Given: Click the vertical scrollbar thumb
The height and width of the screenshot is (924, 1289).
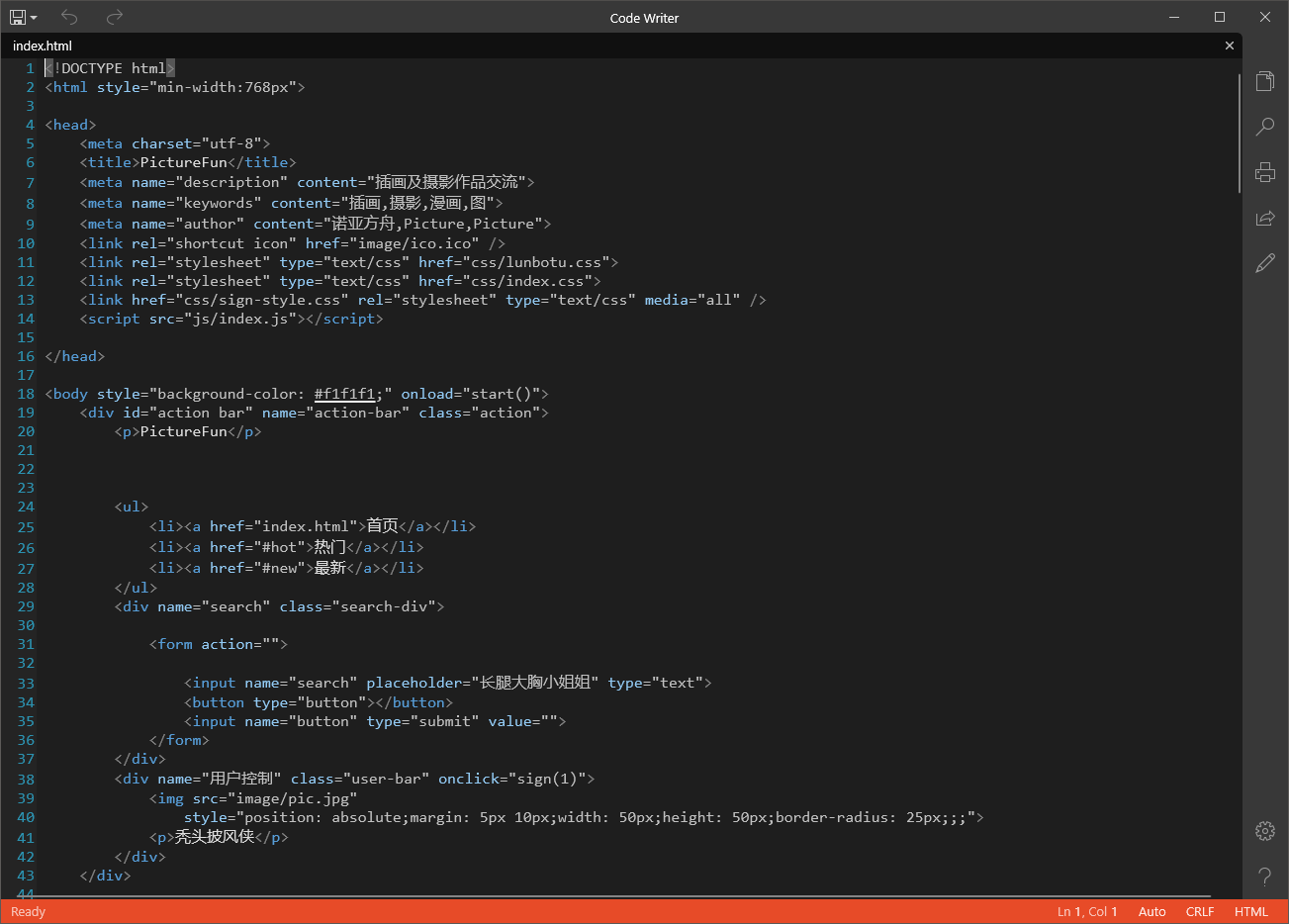Looking at the screenshot, I should pos(1239,134).
